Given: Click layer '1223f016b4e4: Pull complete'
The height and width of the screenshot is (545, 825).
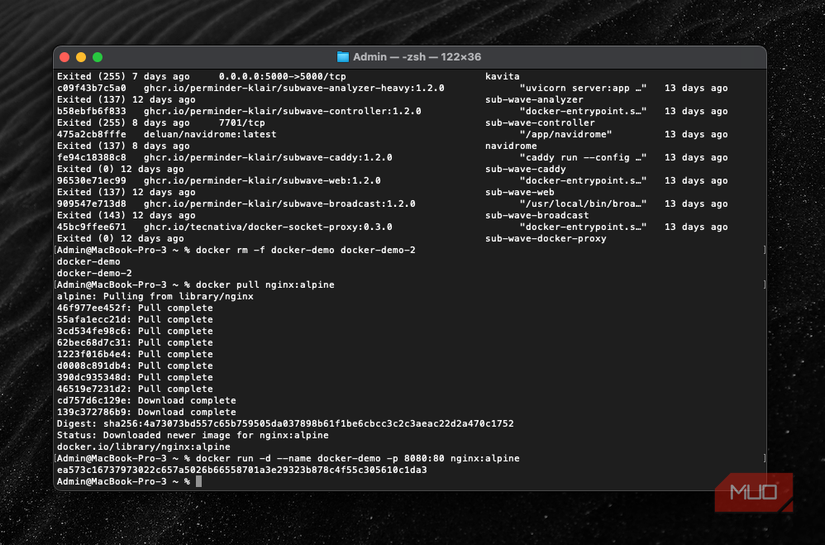Looking at the screenshot, I should 135,354.
